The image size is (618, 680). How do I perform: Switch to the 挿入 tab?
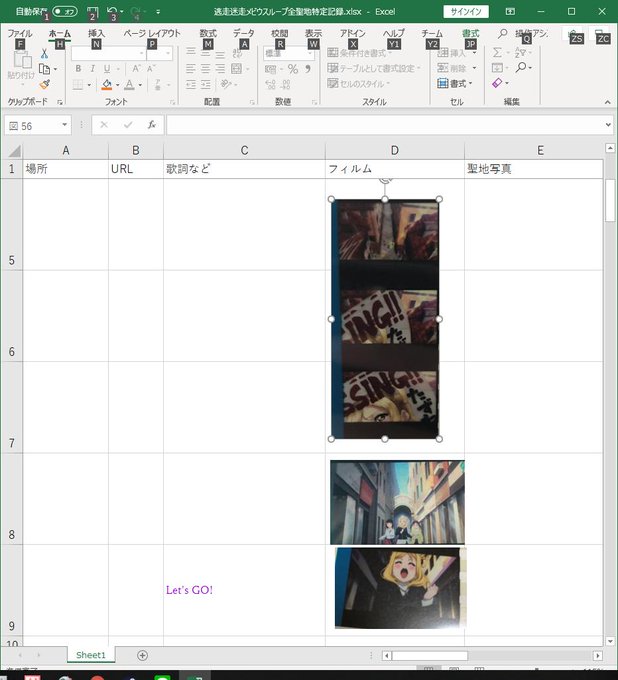point(96,33)
